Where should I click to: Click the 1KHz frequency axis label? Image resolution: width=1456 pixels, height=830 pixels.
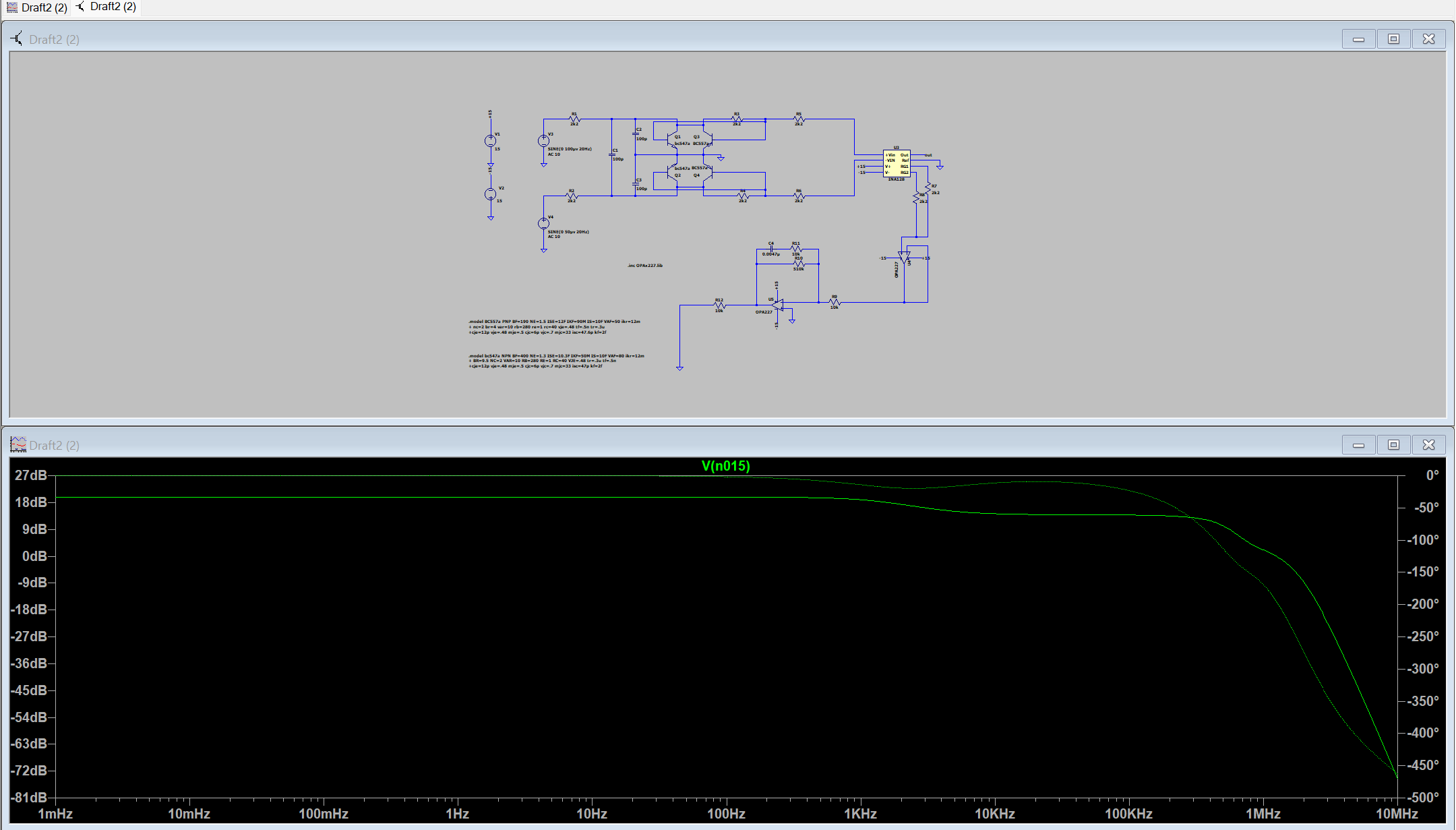tap(860, 814)
